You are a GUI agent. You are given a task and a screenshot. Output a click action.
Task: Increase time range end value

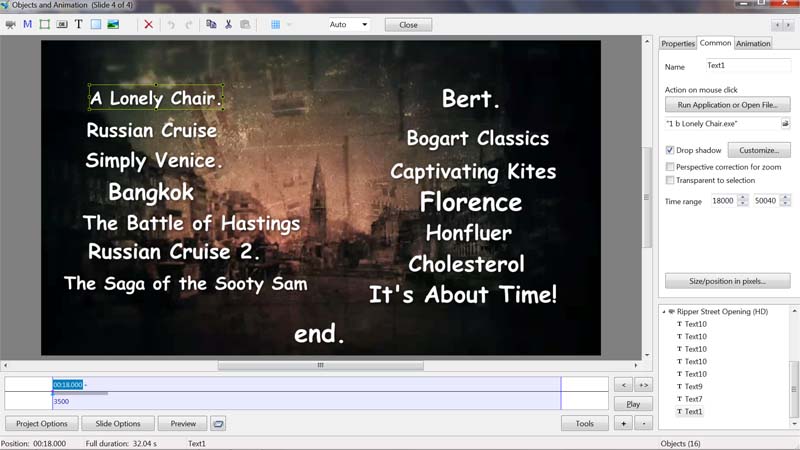click(786, 197)
